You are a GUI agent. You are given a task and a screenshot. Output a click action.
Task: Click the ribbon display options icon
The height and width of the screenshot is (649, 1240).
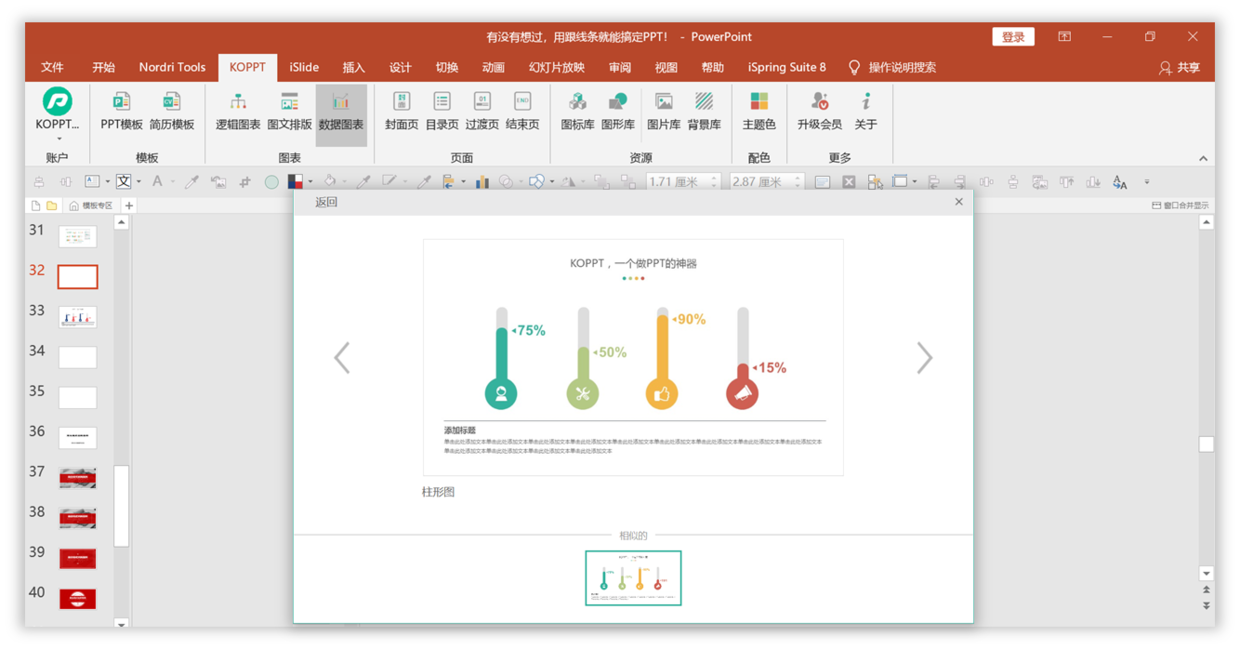click(x=1064, y=37)
